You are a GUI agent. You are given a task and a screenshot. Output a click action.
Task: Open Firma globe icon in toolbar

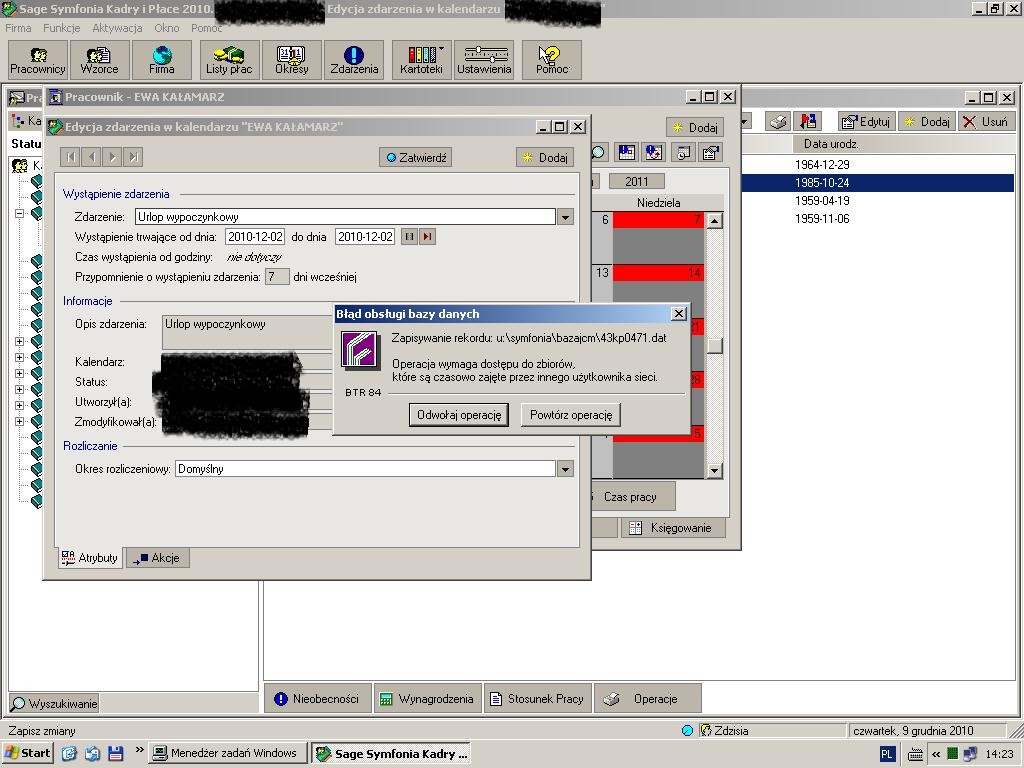[162, 60]
